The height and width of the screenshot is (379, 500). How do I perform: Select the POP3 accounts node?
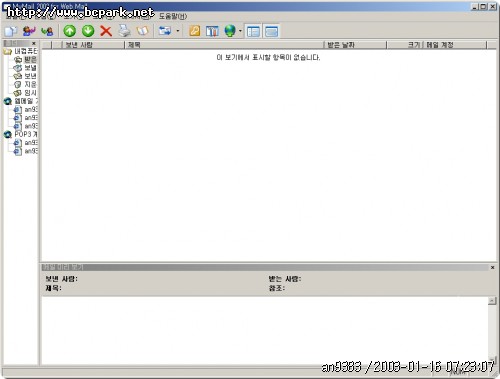tap(26, 135)
